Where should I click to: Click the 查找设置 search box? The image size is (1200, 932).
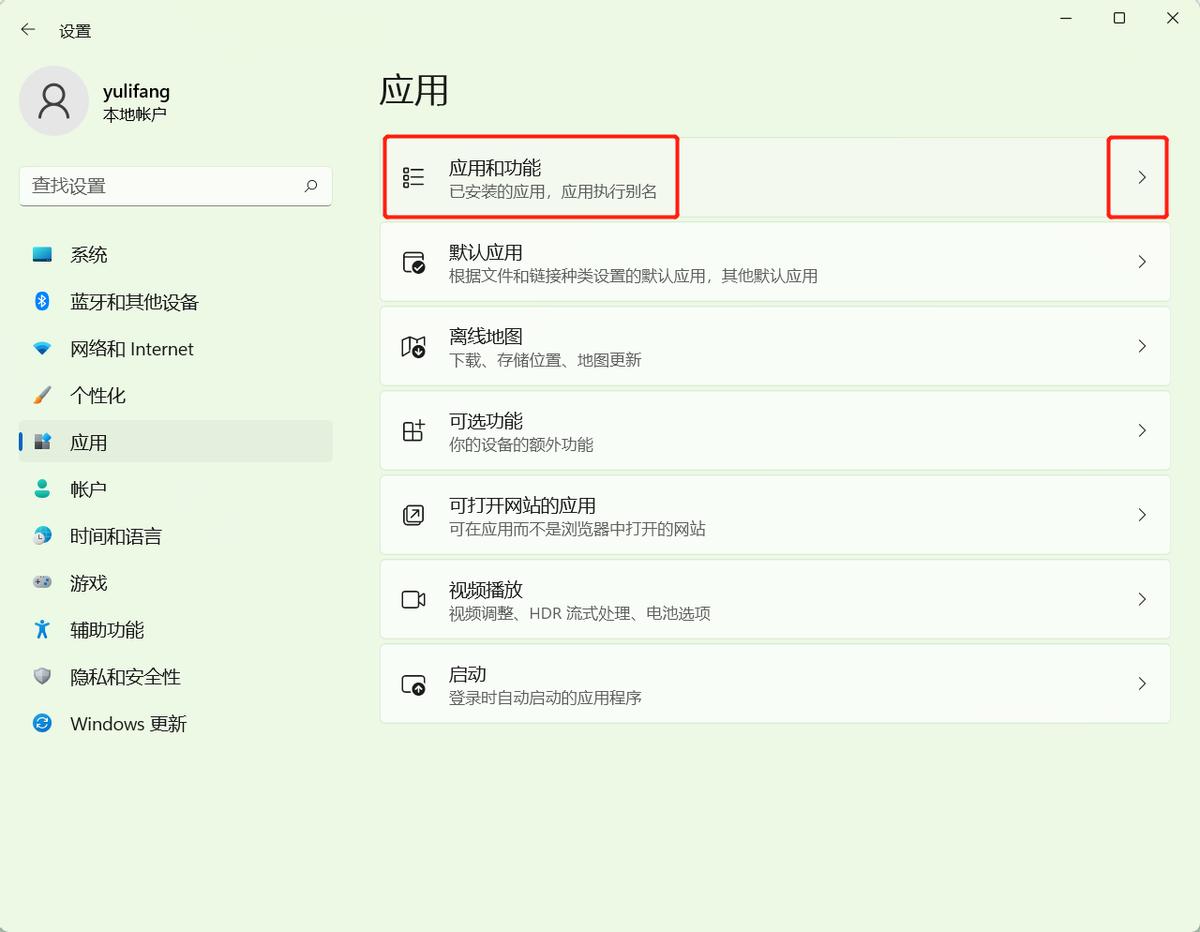click(x=176, y=186)
